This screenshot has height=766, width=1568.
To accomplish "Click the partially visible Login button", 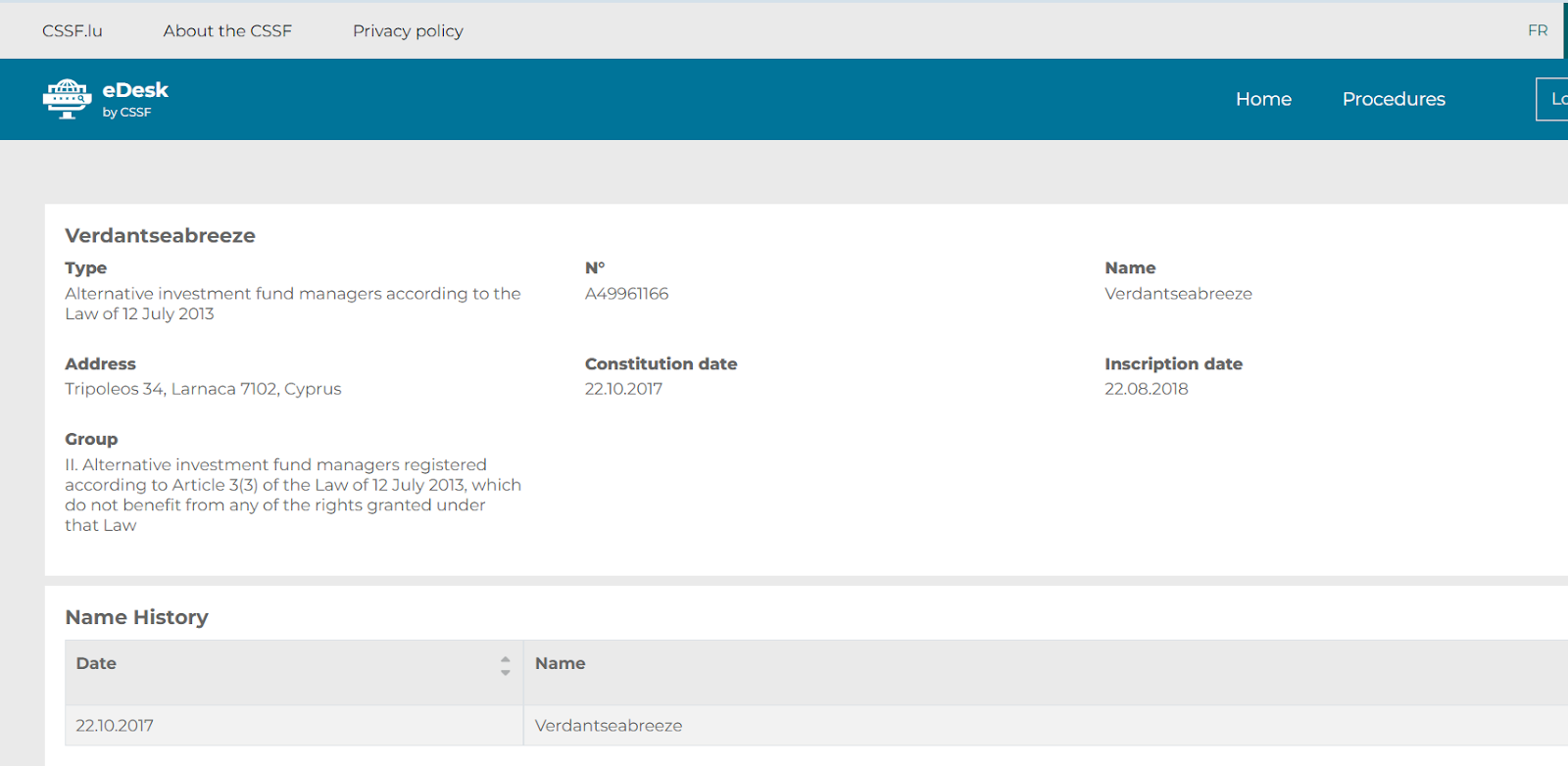I will [x=1553, y=99].
